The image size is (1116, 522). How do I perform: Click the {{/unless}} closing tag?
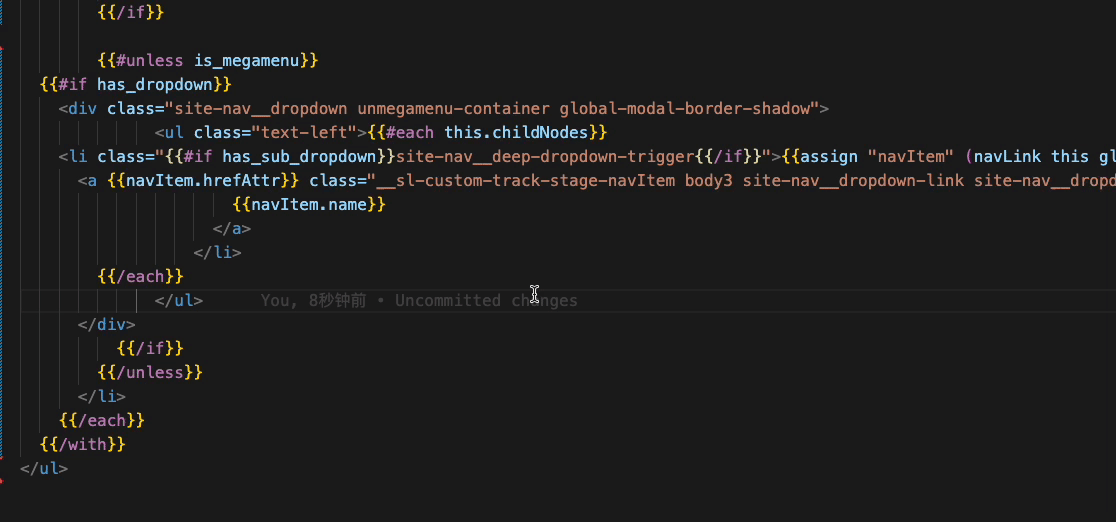[150, 372]
